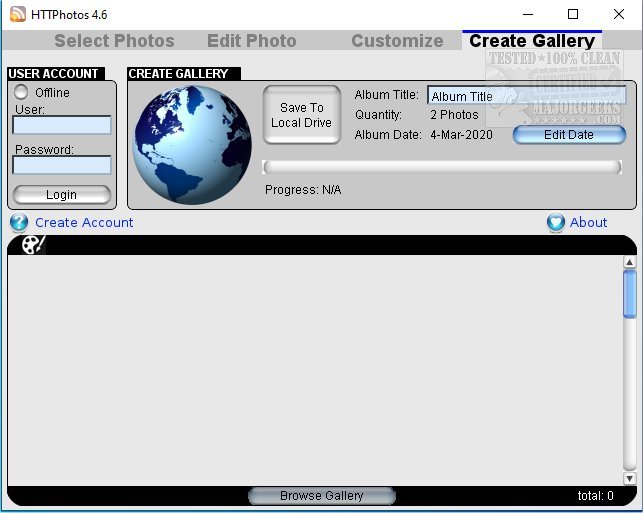This screenshot has height=513, width=643.
Task: Select the Album Title text box
Action: (x=526, y=96)
